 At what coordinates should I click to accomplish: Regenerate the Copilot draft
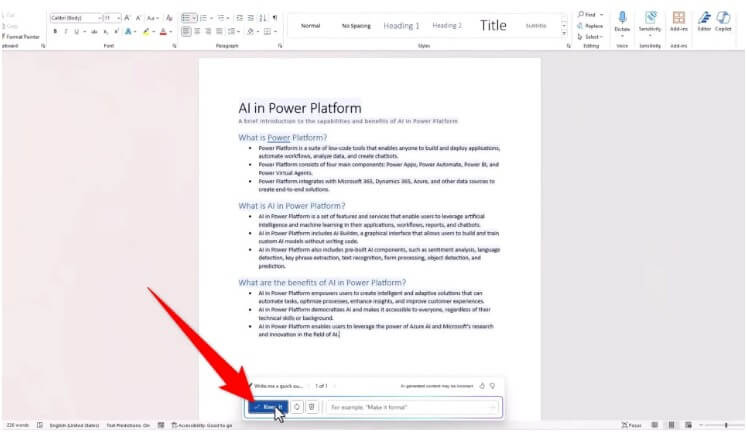pyautogui.click(x=297, y=407)
